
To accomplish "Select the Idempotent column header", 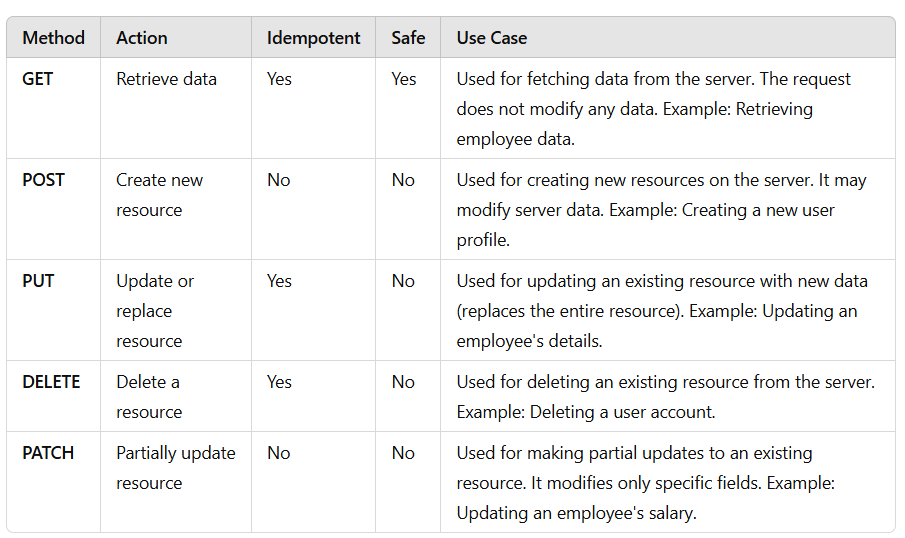I will (313, 38).
